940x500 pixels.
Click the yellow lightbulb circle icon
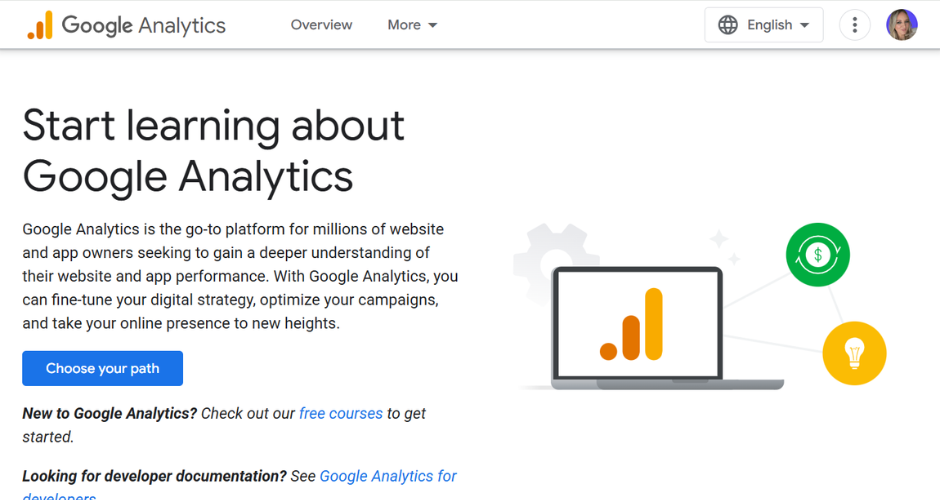pyautogui.click(x=854, y=354)
